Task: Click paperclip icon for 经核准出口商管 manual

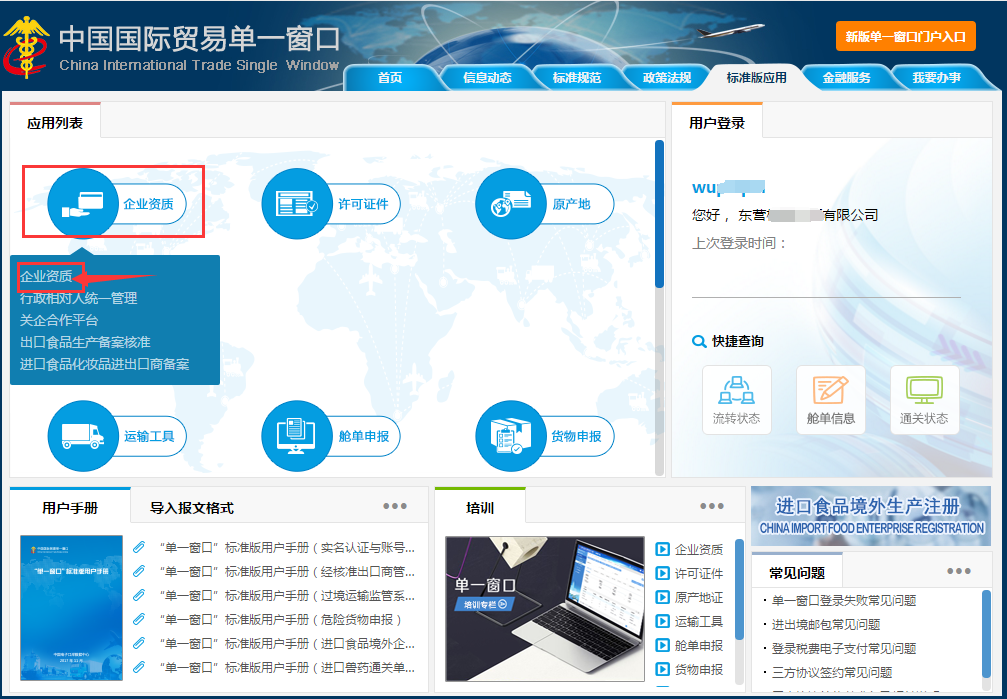Action: click(139, 571)
